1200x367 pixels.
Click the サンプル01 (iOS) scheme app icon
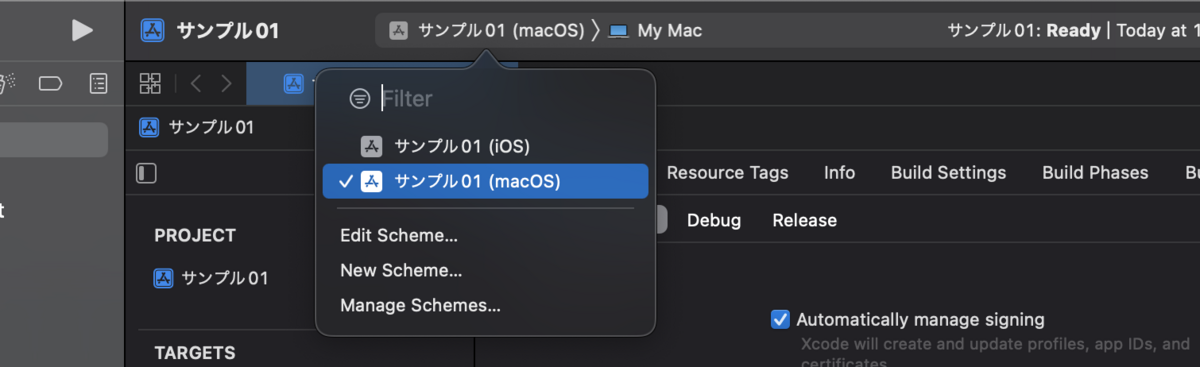point(372,147)
